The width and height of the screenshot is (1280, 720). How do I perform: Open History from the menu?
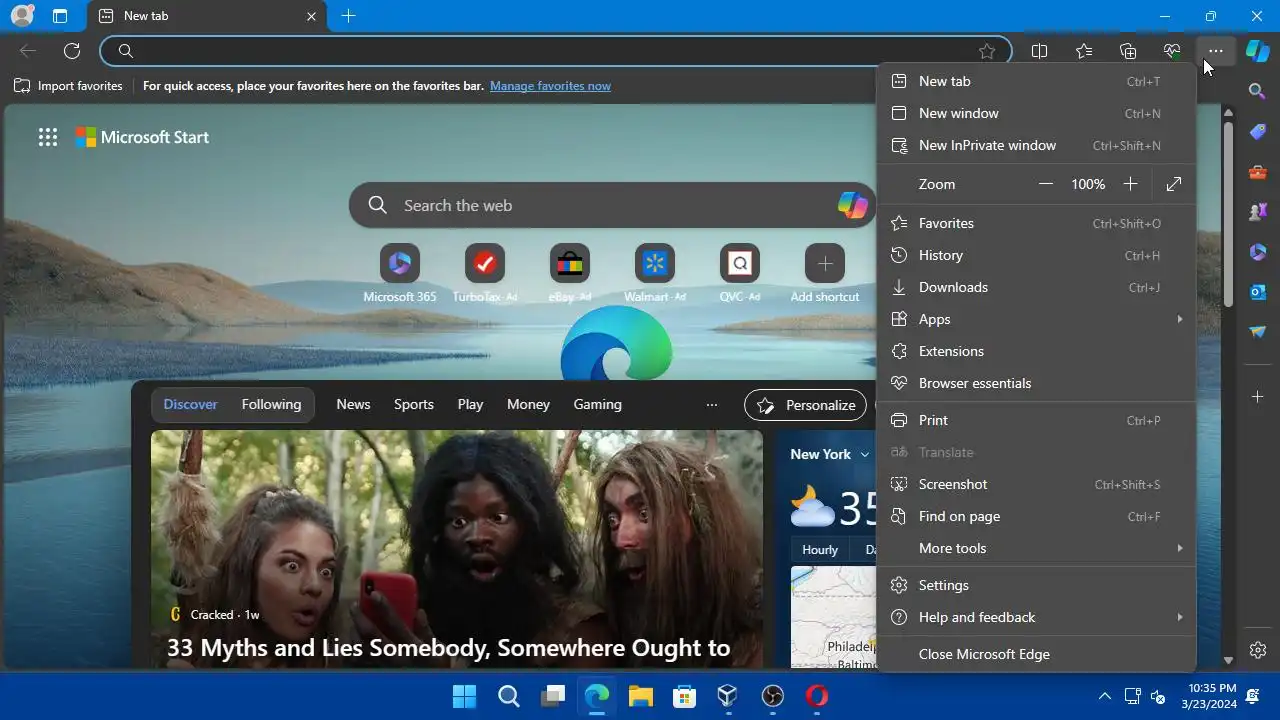point(1036,255)
